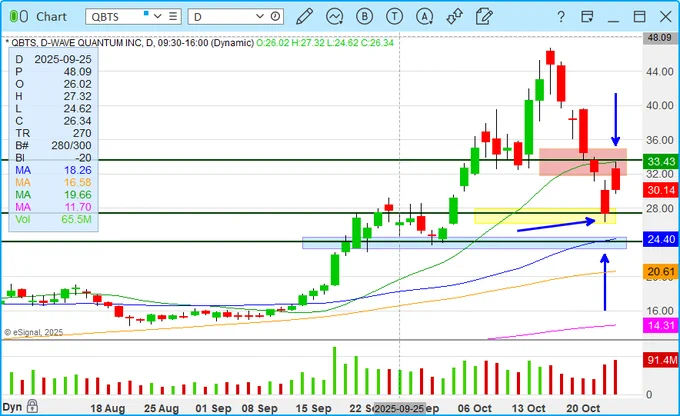Screen dimensions: 680x416
Task: Open the symbol list menu icon
Action: 173,16
